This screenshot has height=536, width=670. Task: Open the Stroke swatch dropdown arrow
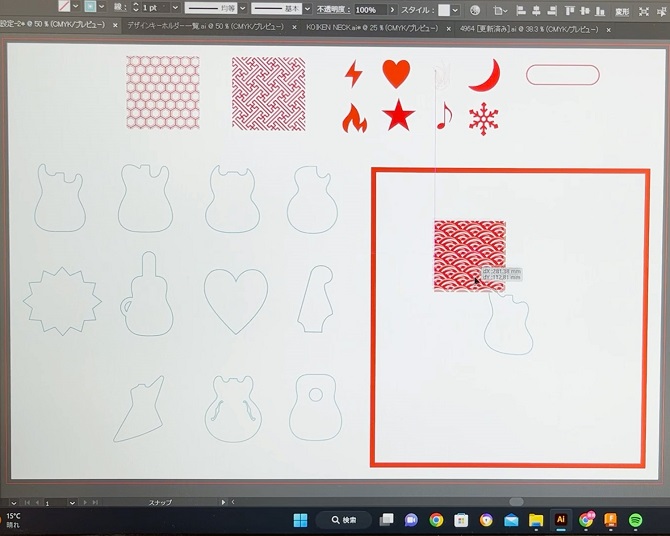click(102, 7)
